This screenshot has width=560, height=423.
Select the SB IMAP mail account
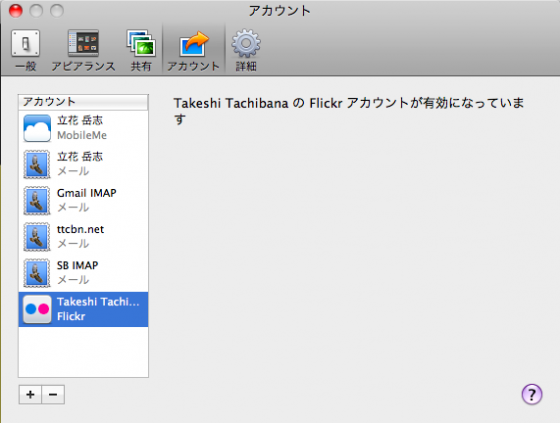[x=83, y=273]
